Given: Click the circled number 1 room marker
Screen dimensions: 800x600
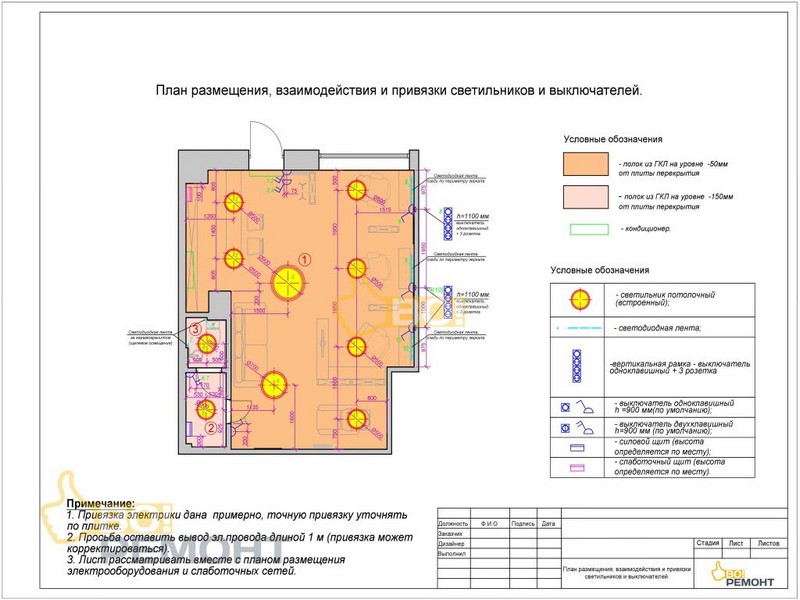Looking at the screenshot, I should 304,260.
